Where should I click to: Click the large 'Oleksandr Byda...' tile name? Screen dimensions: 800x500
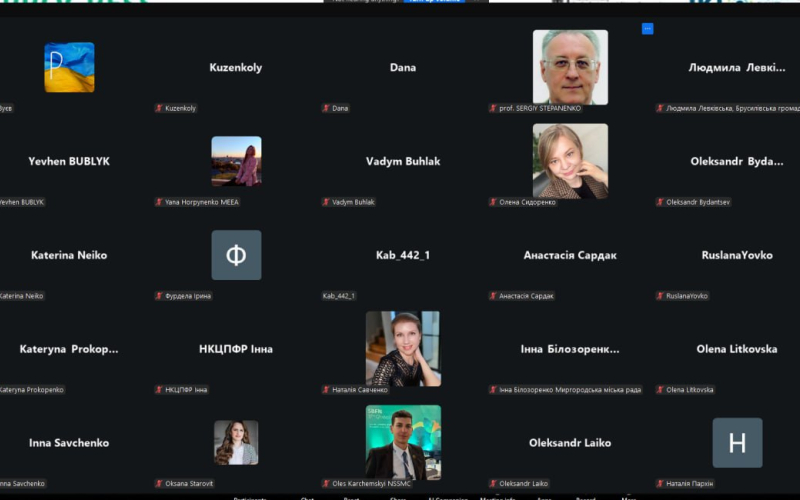[x=737, y=161]
